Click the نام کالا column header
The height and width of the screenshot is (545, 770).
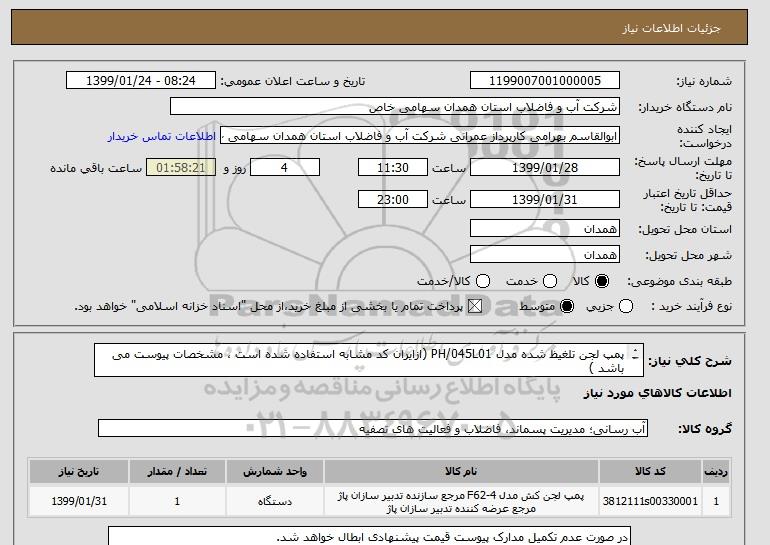click(461, 471)
